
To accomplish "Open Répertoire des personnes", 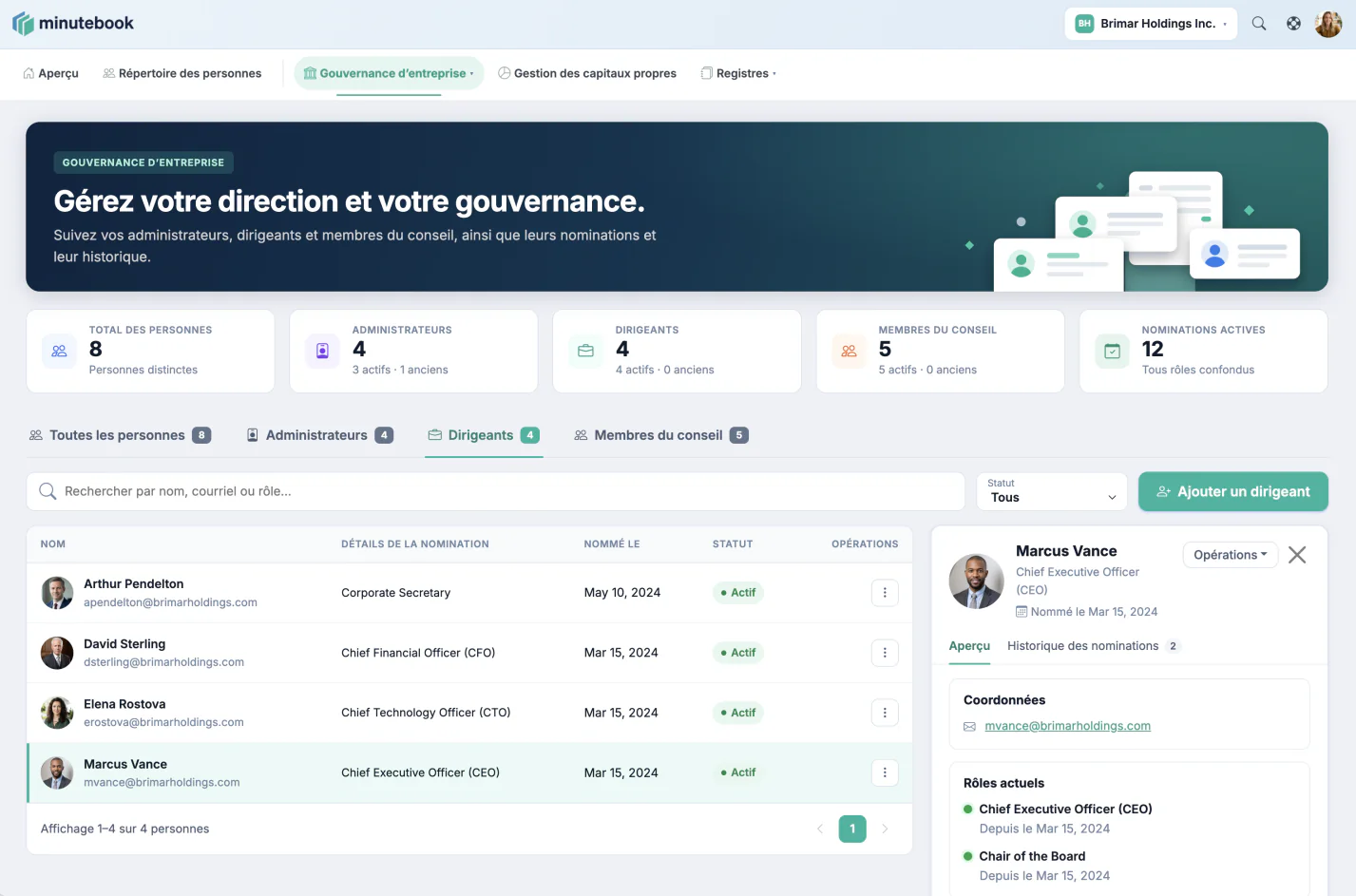I will click(x=181, y=73).
